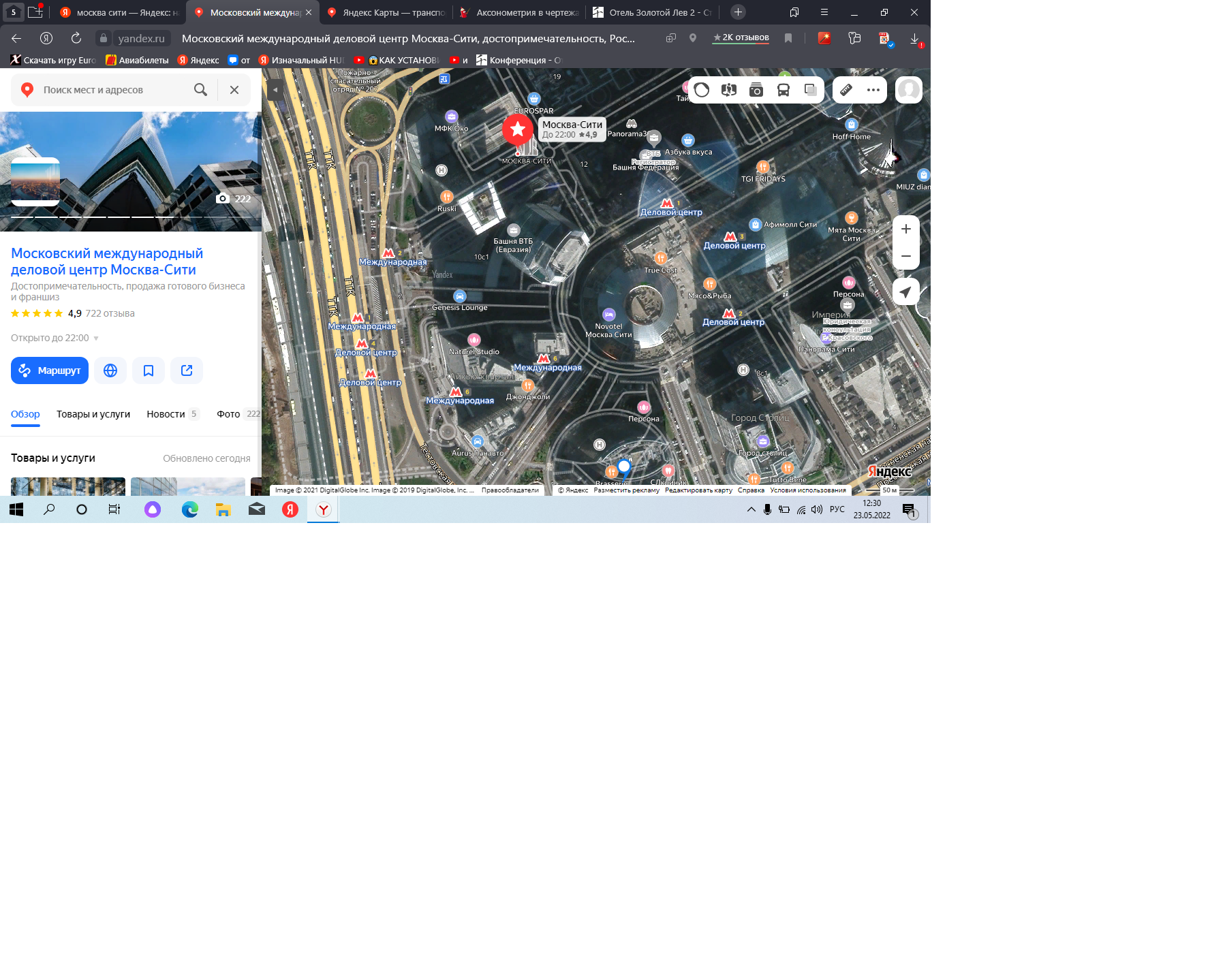Open the volume control in tray
1225x980 pixels.
point(817,509)
